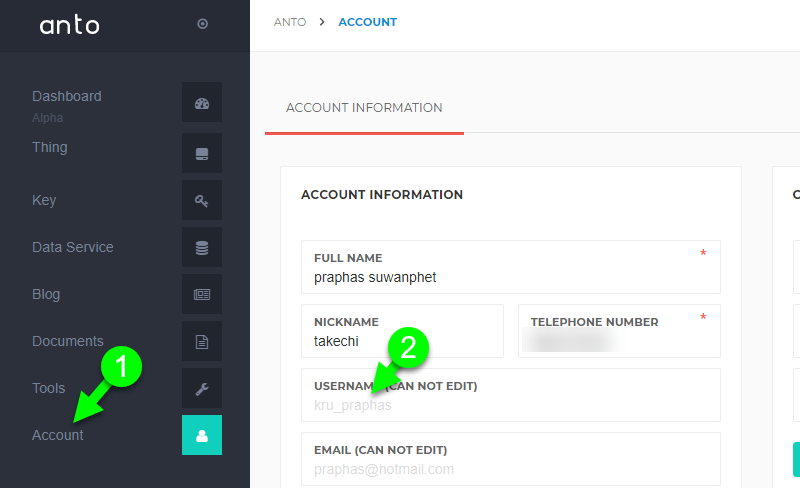This screenshot has width=800, height=488.
Task: Click the Account user icon
Action: coord(202,435)
